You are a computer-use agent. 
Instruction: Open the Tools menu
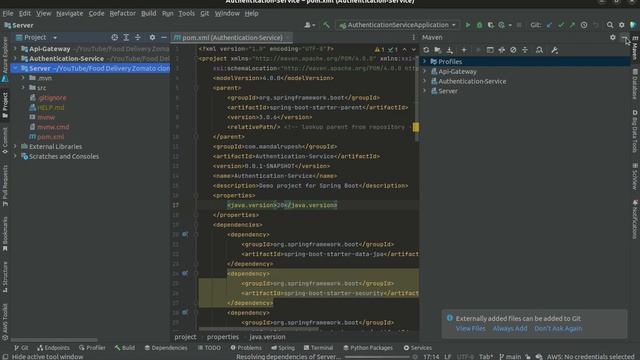pyautogui.click(x=187, y=13)
